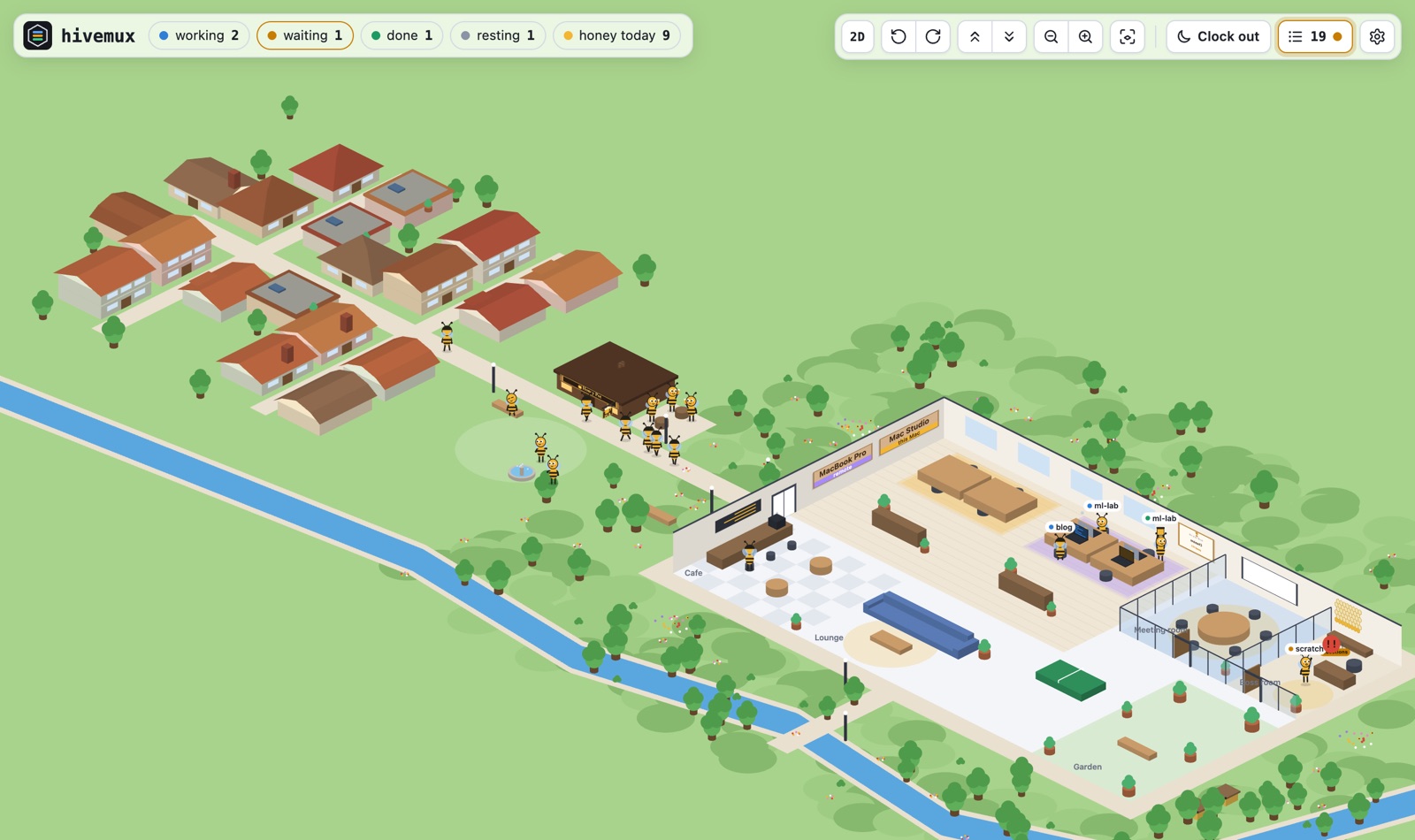Viewport: 1415px width, 840px height.
Task: Click the Mac Studio wall sign
Action: 908,432
